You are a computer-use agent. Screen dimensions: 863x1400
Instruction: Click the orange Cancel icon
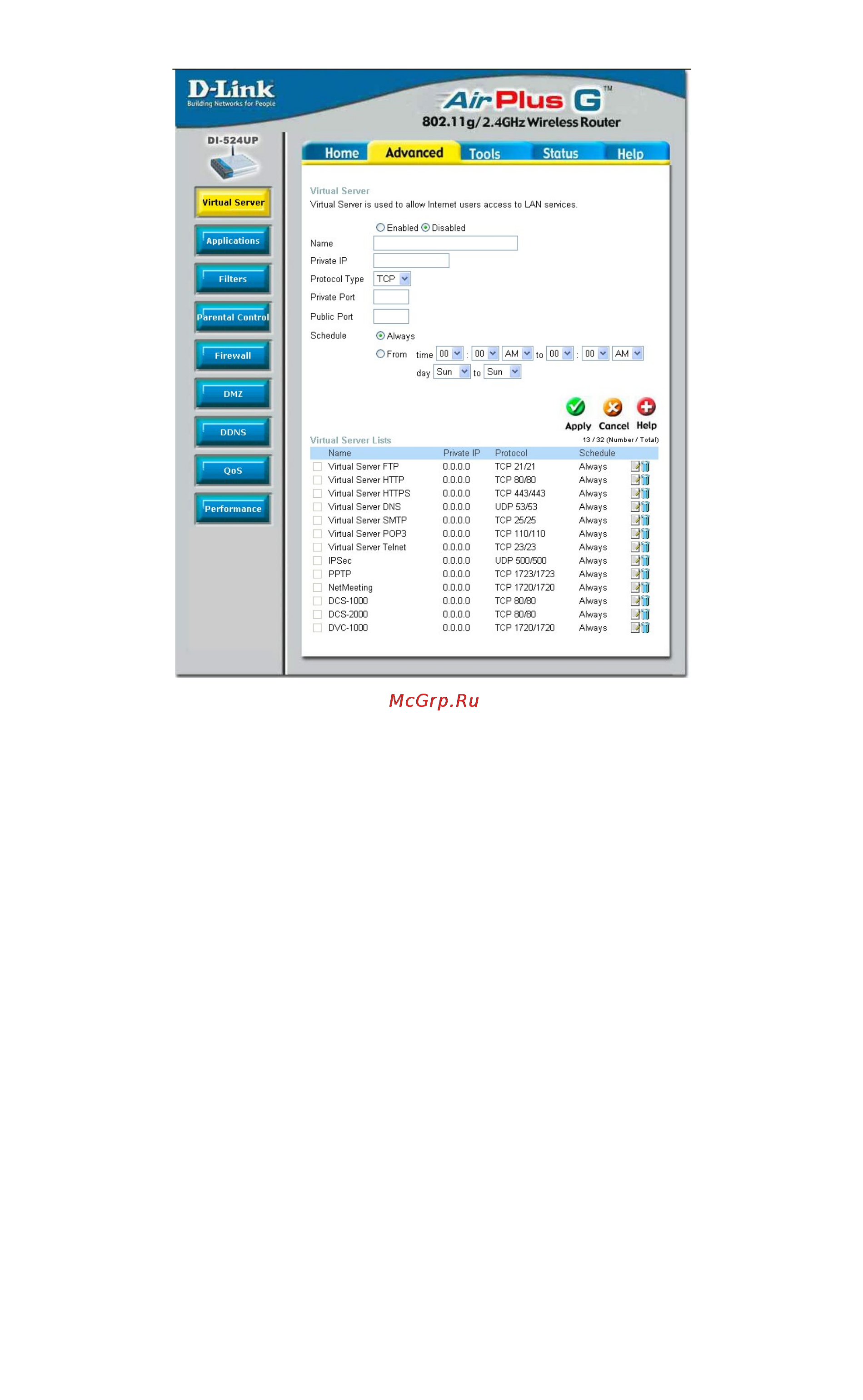613,408
